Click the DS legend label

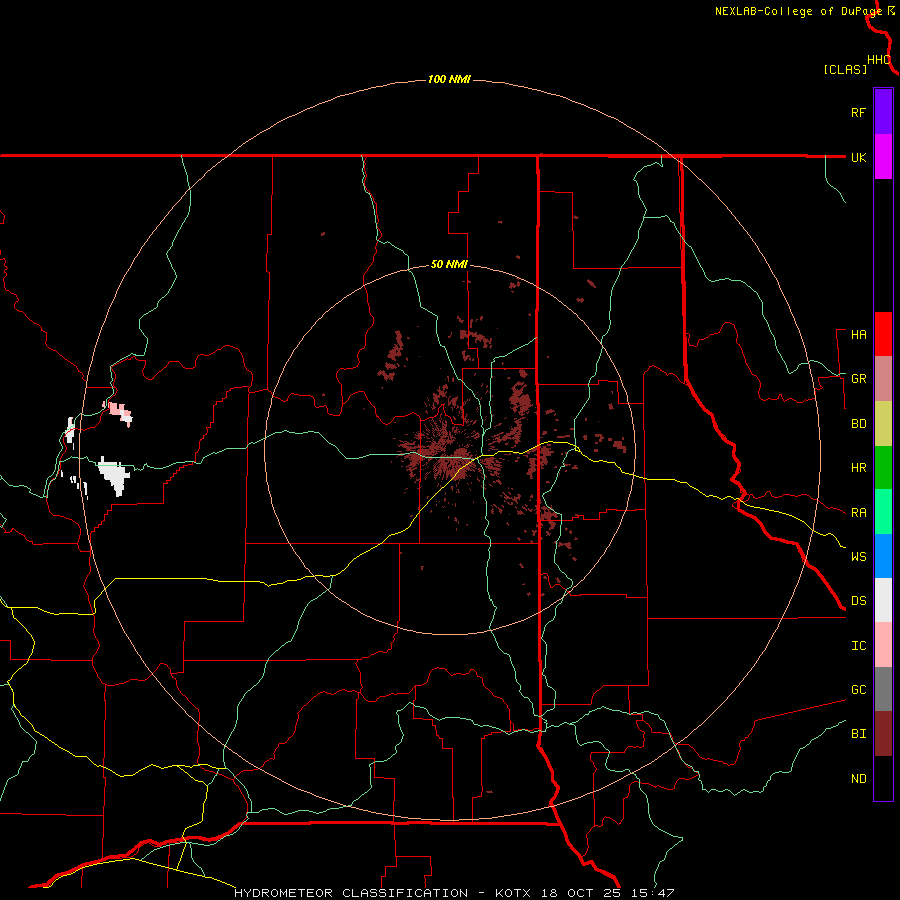[858, 601]
